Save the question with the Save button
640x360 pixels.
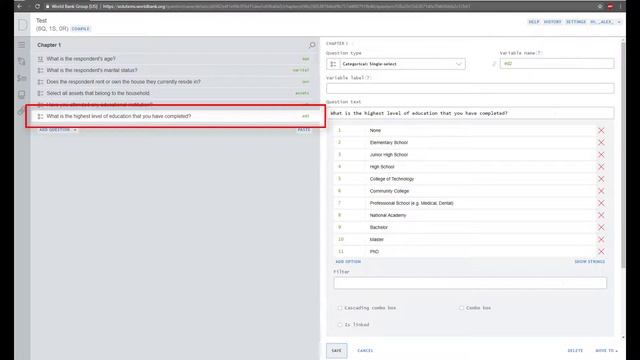[337, 351]
